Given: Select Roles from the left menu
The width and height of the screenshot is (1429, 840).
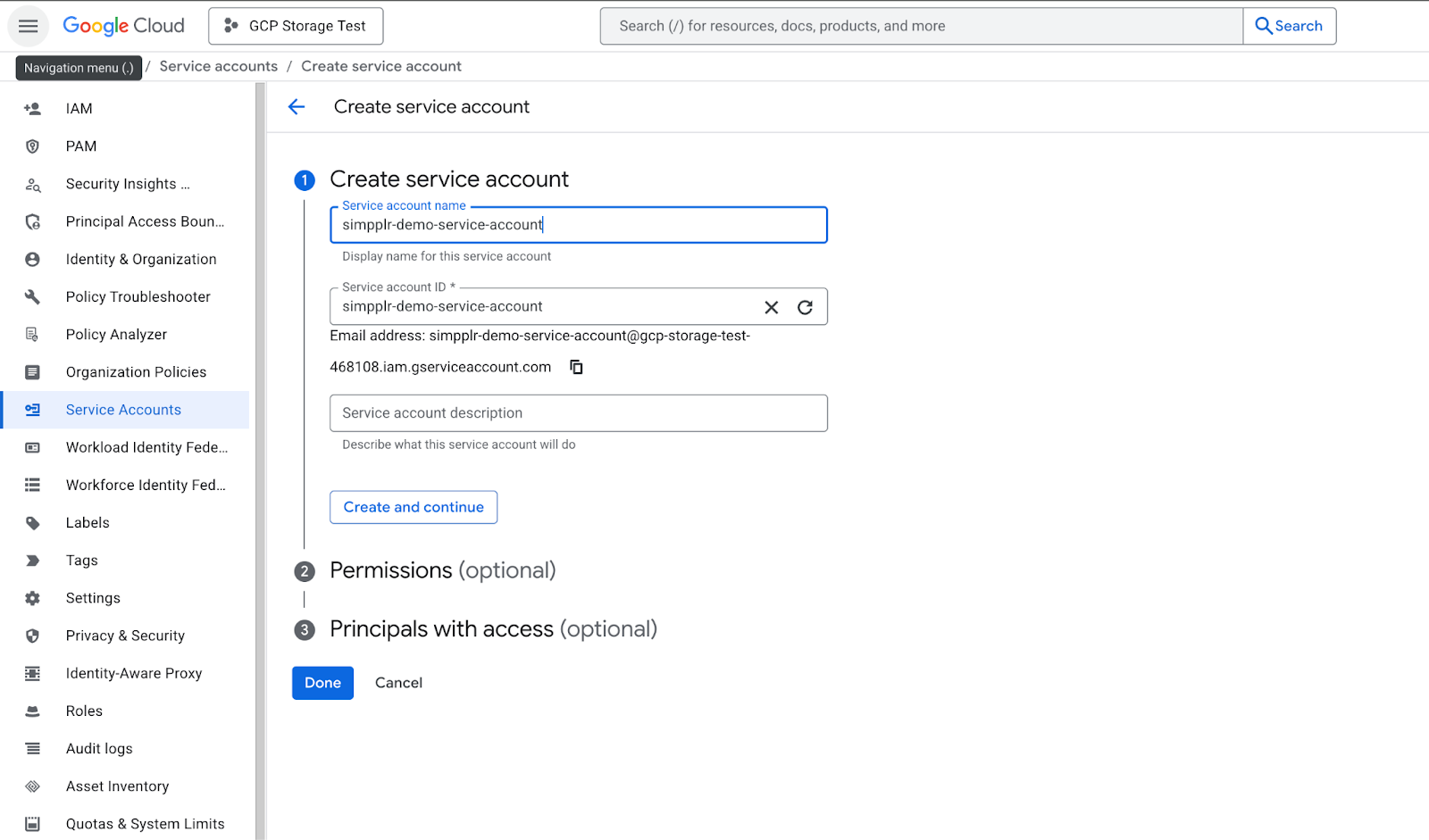Looking at the screenshot, I should click(84, 711).
